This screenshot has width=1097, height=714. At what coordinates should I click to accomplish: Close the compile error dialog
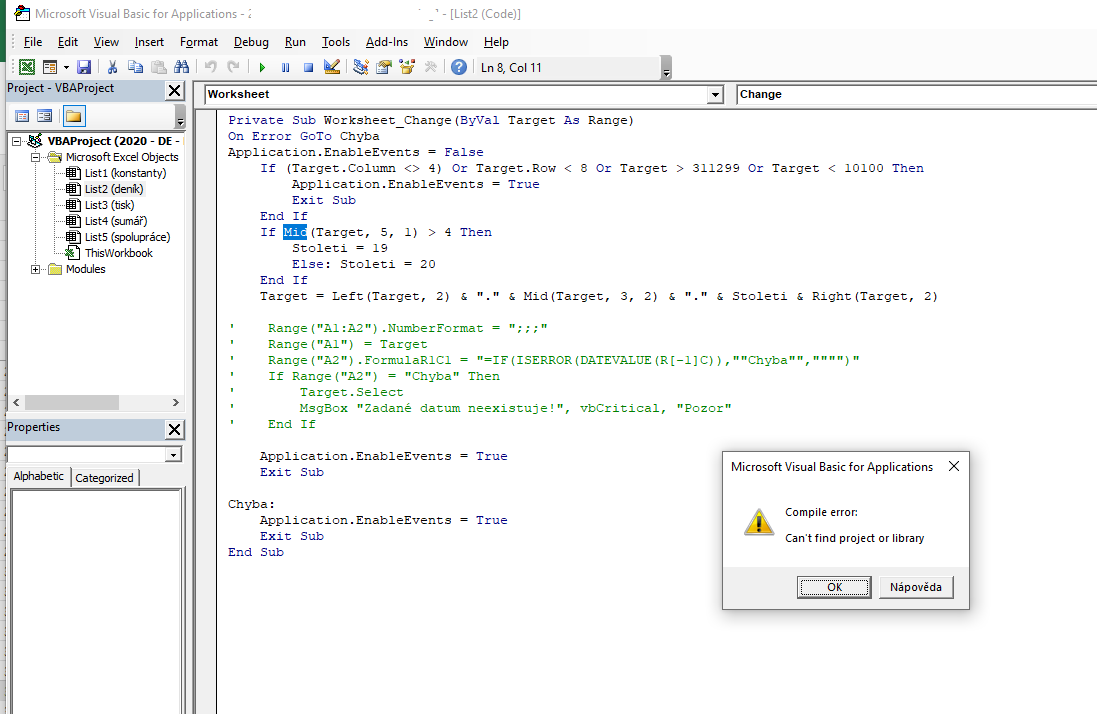954,466
